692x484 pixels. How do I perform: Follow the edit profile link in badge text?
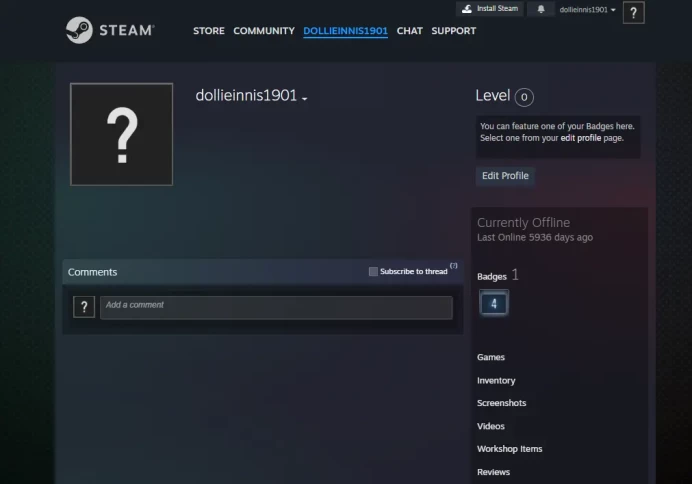tap(581, 138)
